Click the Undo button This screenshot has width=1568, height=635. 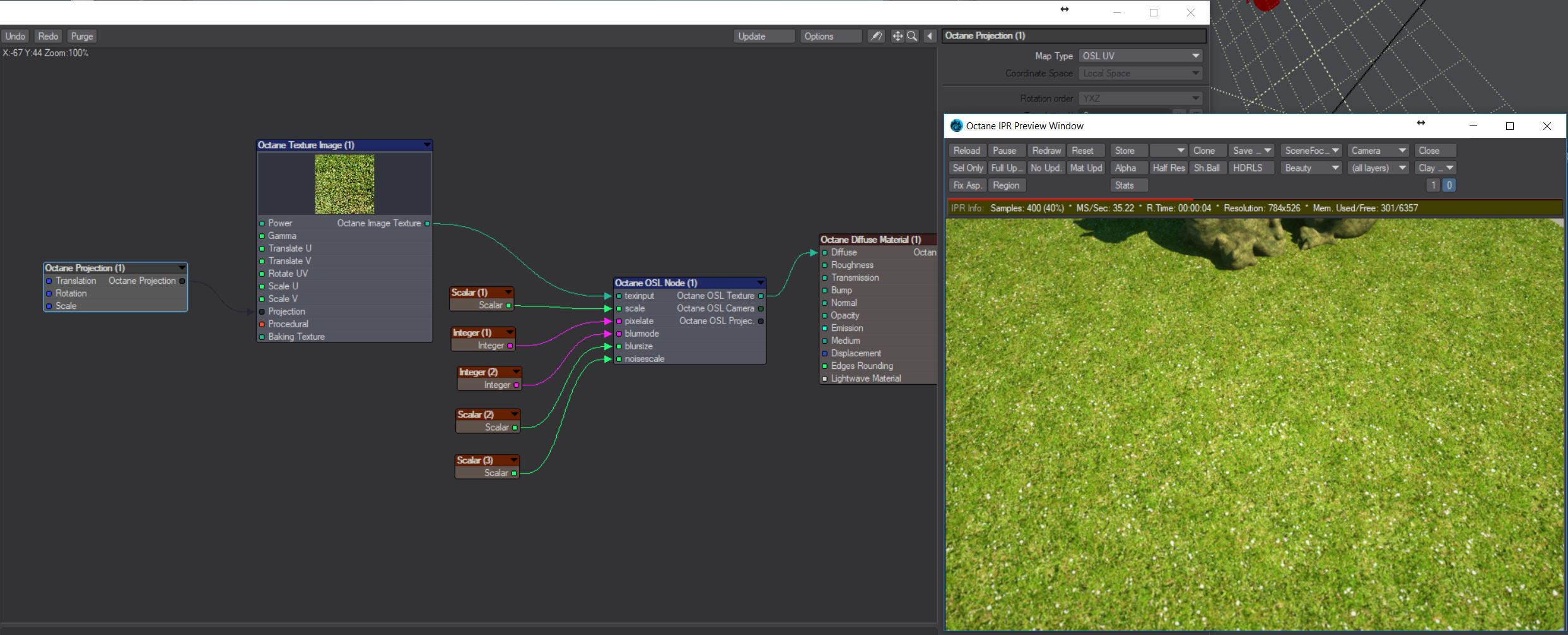click(x=15, y=37)
